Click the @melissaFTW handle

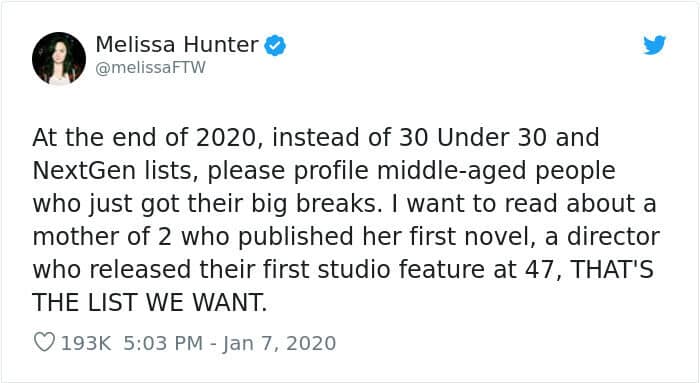pos(150,67)
